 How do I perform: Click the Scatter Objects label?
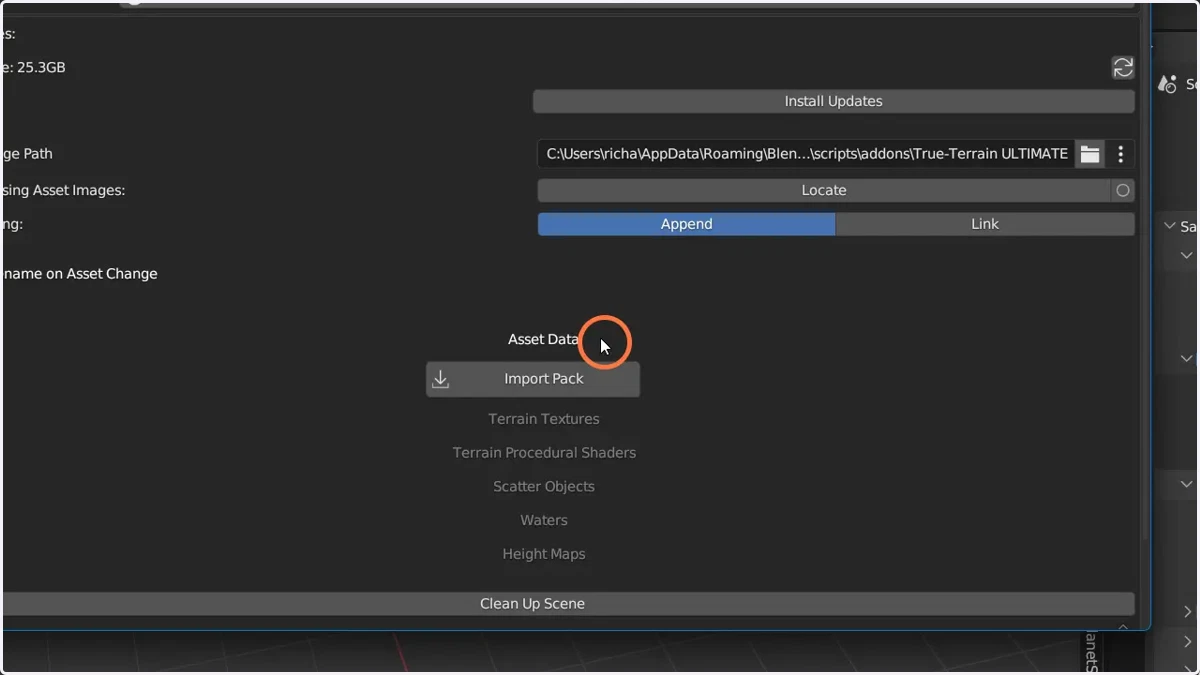pos(544,487)
